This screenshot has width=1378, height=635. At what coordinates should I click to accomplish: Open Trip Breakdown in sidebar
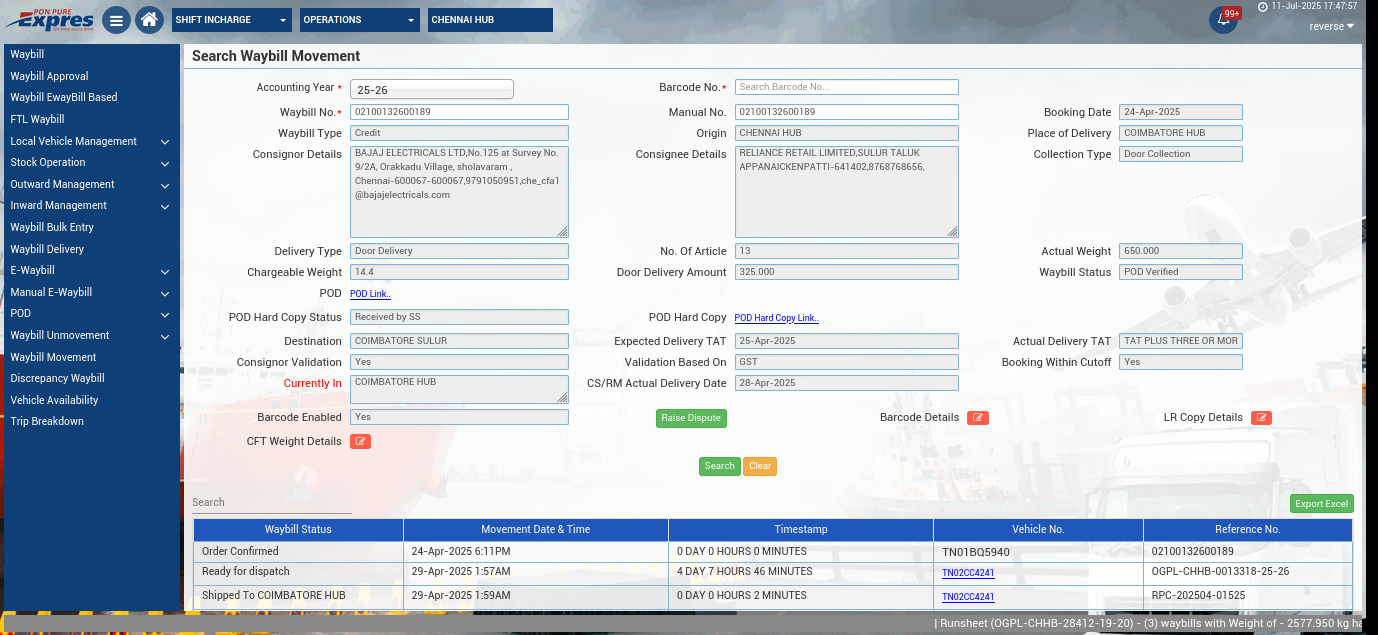click(47, 422)
